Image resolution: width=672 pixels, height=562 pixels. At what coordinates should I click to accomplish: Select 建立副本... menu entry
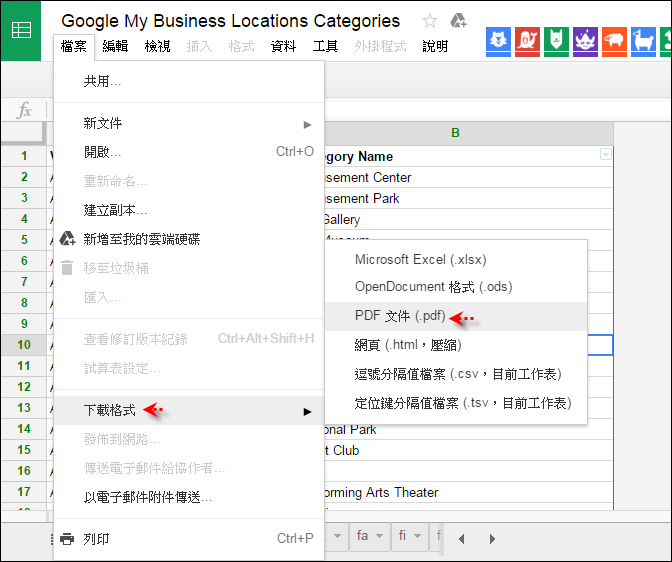point(189,210)
